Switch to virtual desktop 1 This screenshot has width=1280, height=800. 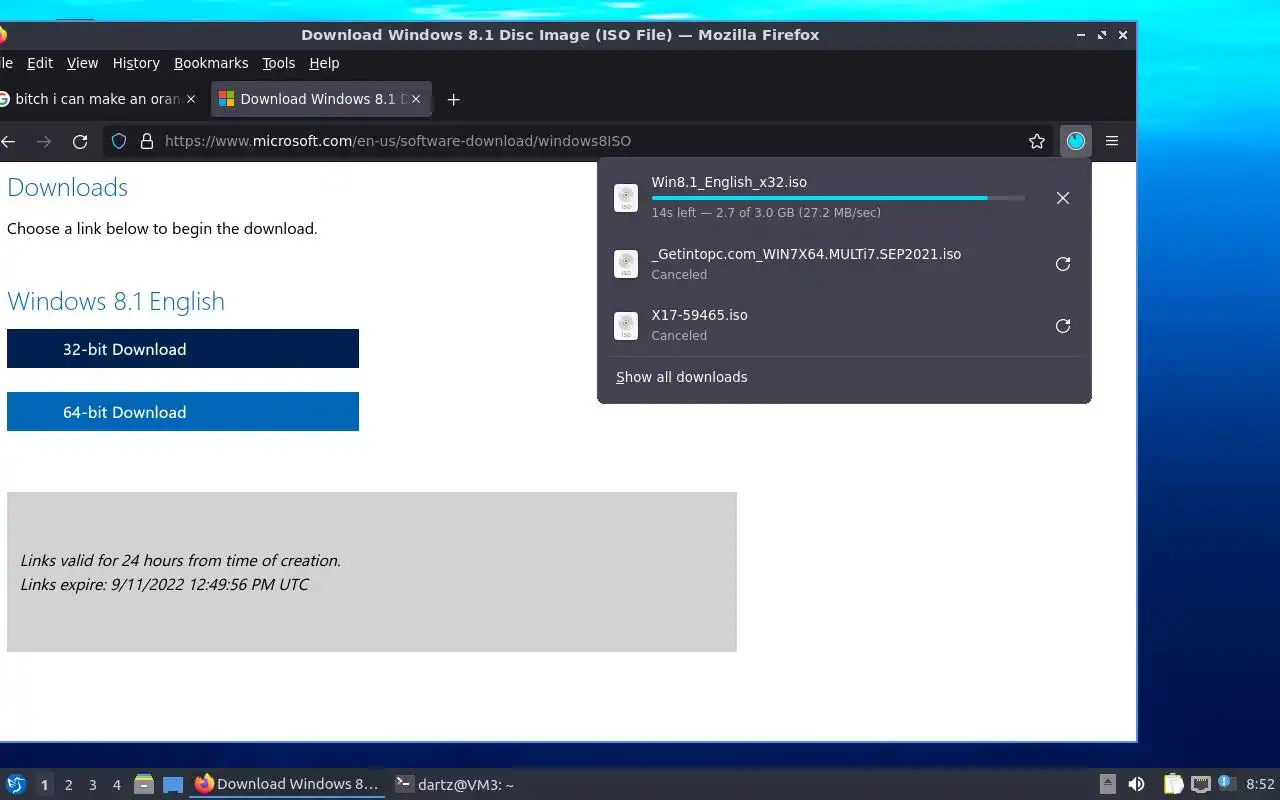(x=44, y=785)
